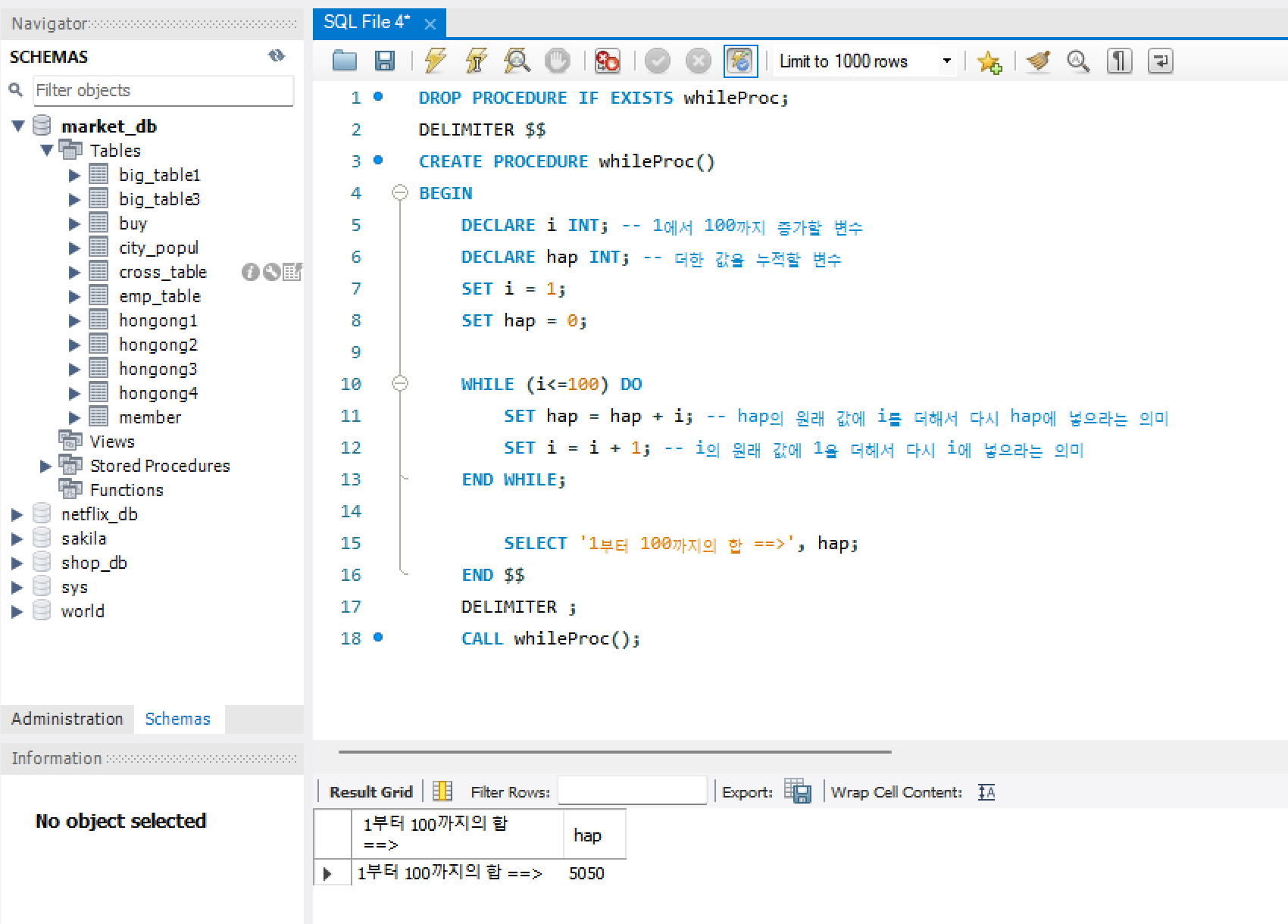
Task: Expand the buy table node
Action: point(74,223)
